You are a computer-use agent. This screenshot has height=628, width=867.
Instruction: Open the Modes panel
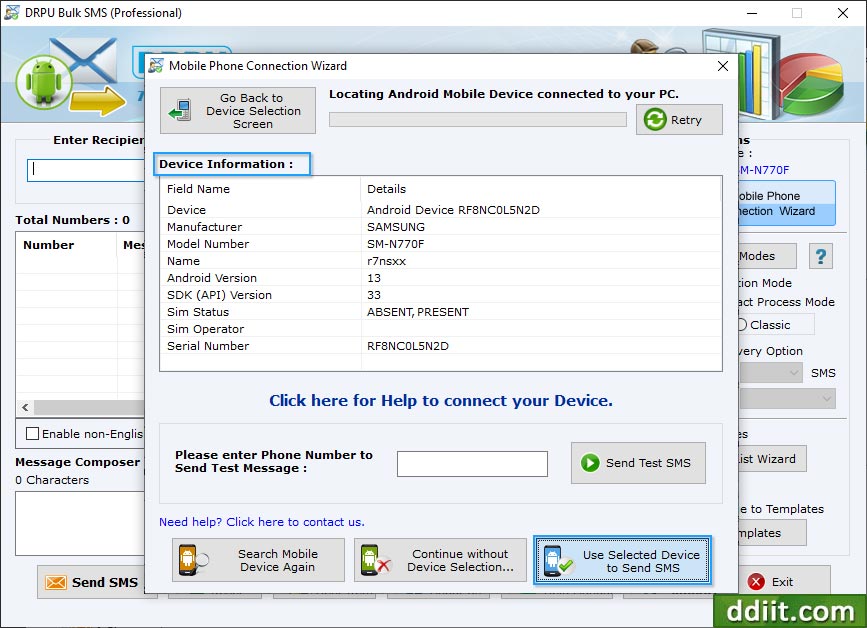767,256
